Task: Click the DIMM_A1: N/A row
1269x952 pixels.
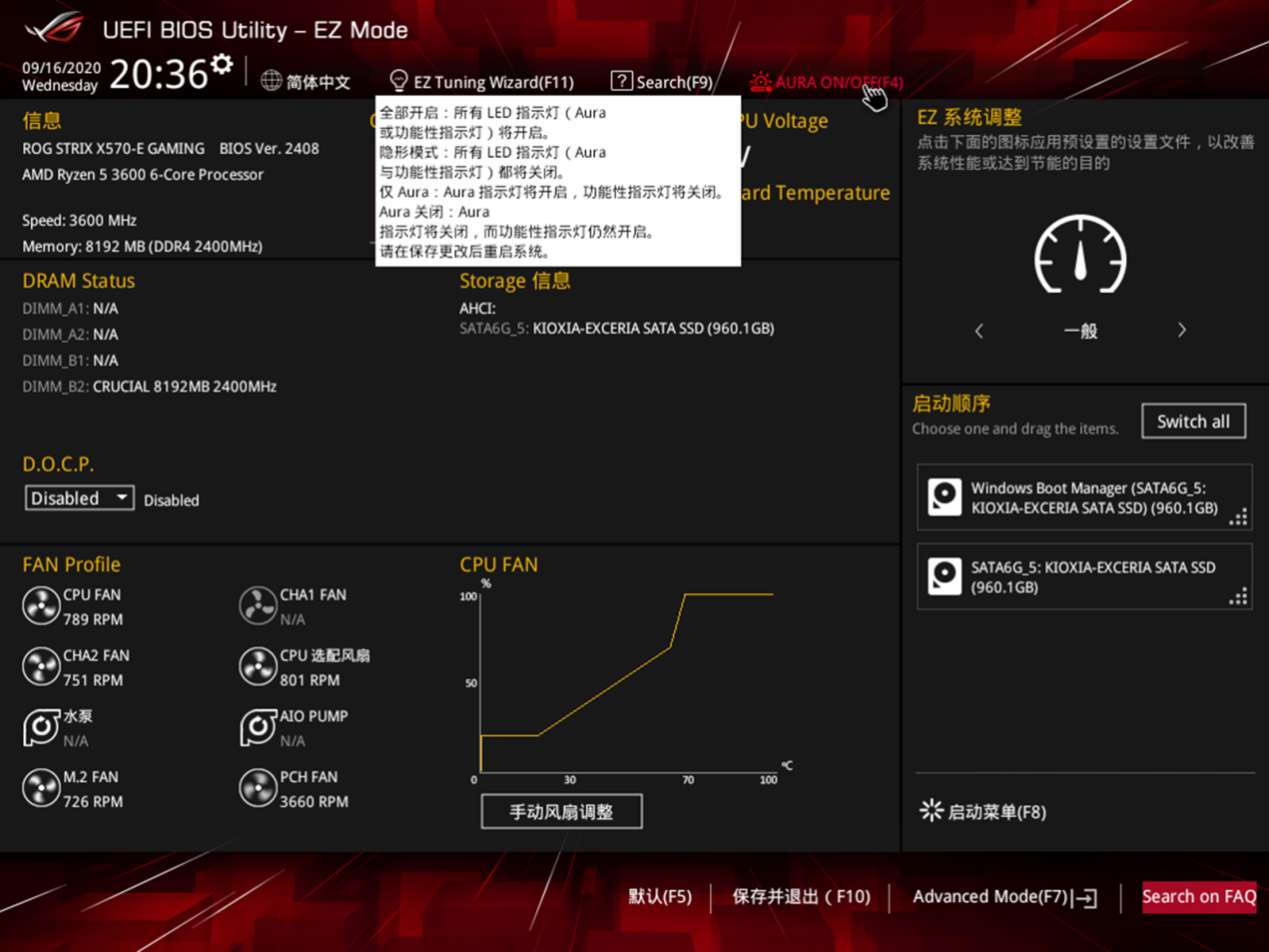Action: click(x=70, y=308)
